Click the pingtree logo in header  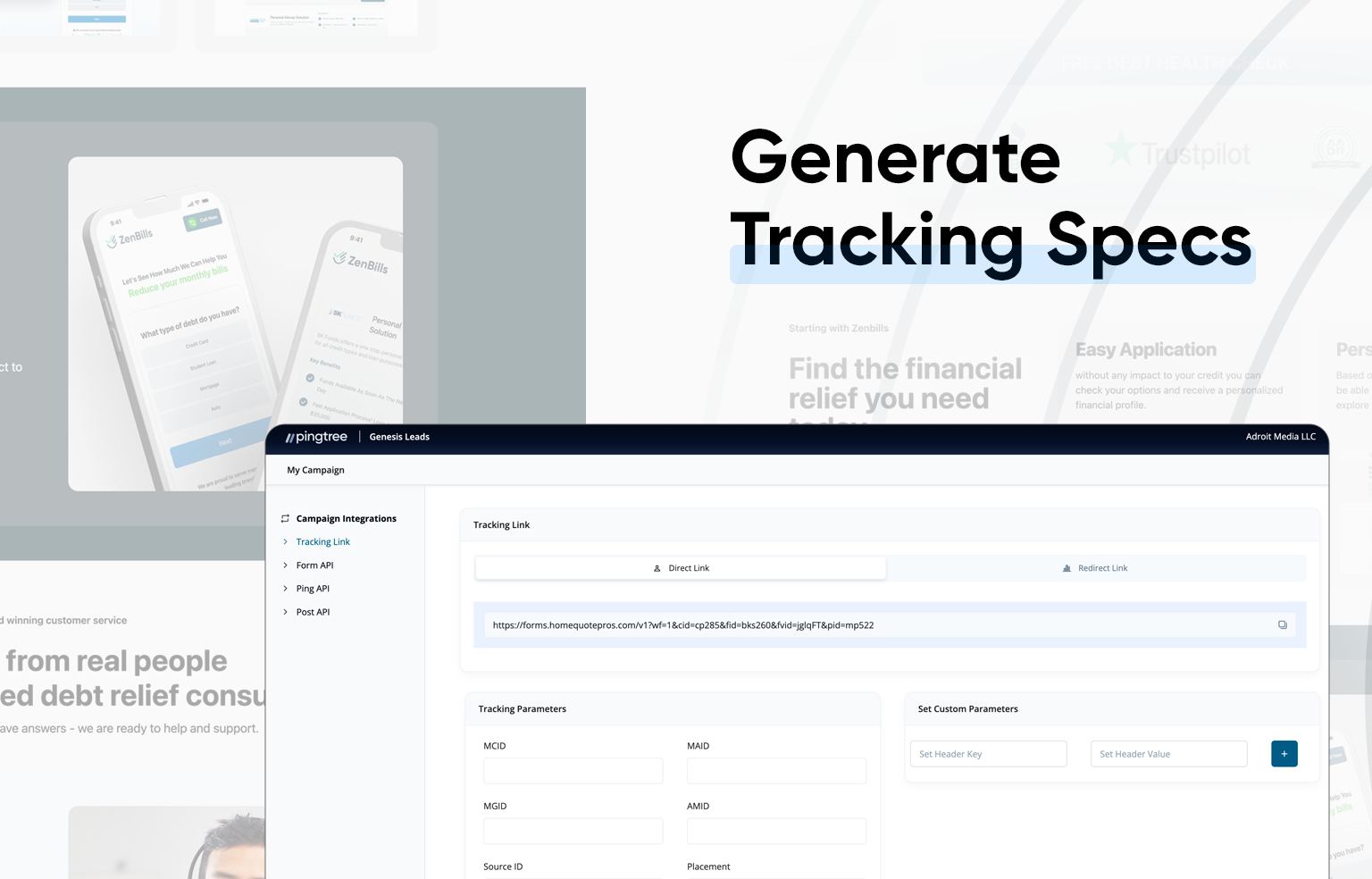(316, 437)
